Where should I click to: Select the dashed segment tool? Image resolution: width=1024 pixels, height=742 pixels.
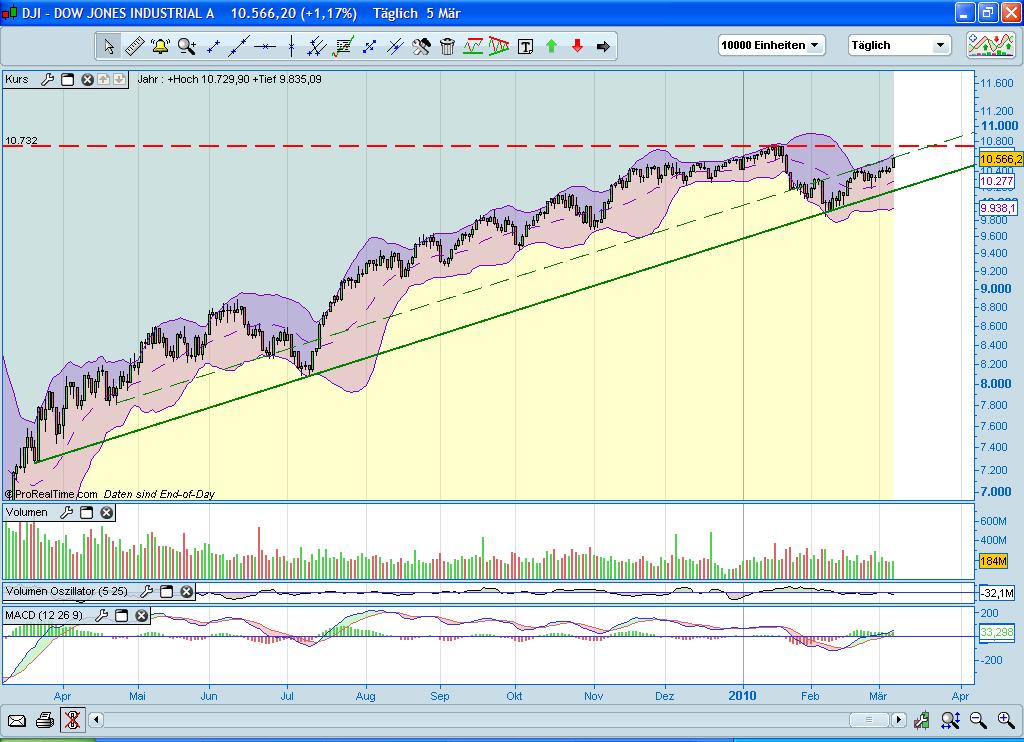coord(370,46)
